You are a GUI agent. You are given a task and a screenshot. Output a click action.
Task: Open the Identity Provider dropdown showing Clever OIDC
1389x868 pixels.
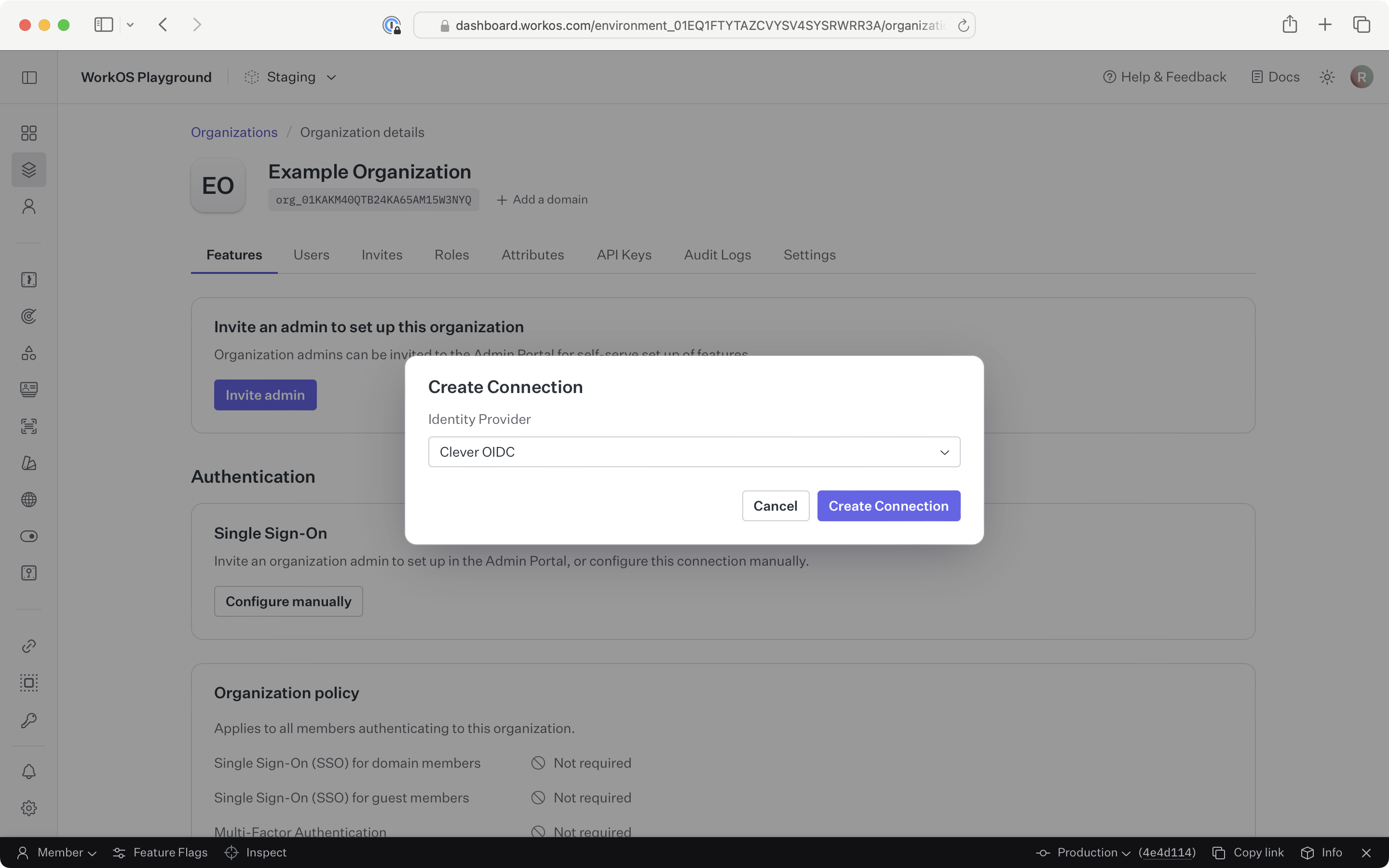click(694, 452)
